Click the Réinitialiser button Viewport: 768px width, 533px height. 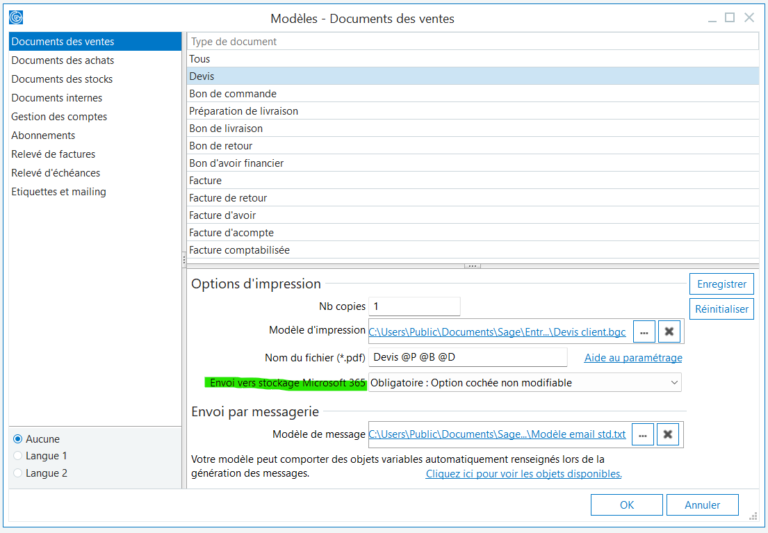tap(721, 309)
